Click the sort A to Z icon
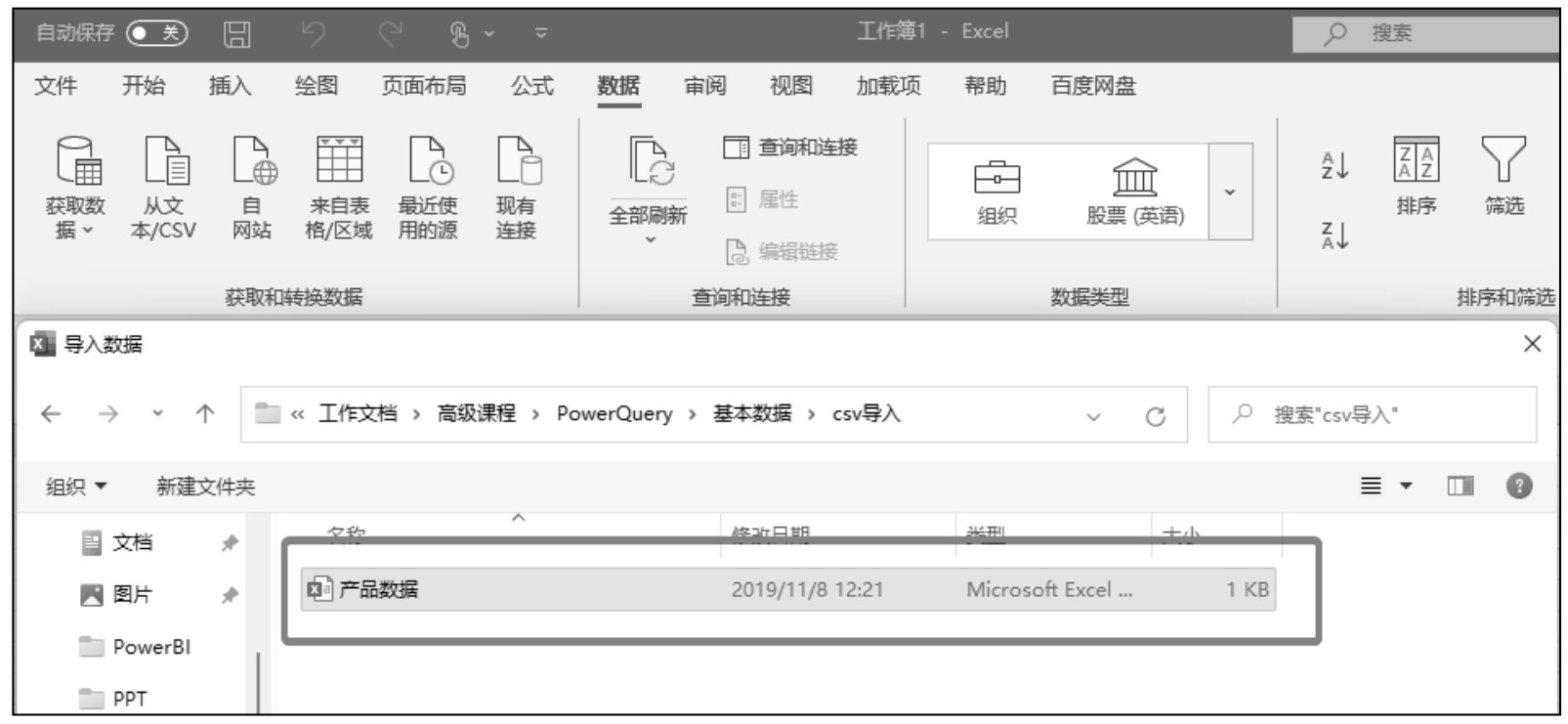Screen dimensions: 1568x724 [1335, 166]
